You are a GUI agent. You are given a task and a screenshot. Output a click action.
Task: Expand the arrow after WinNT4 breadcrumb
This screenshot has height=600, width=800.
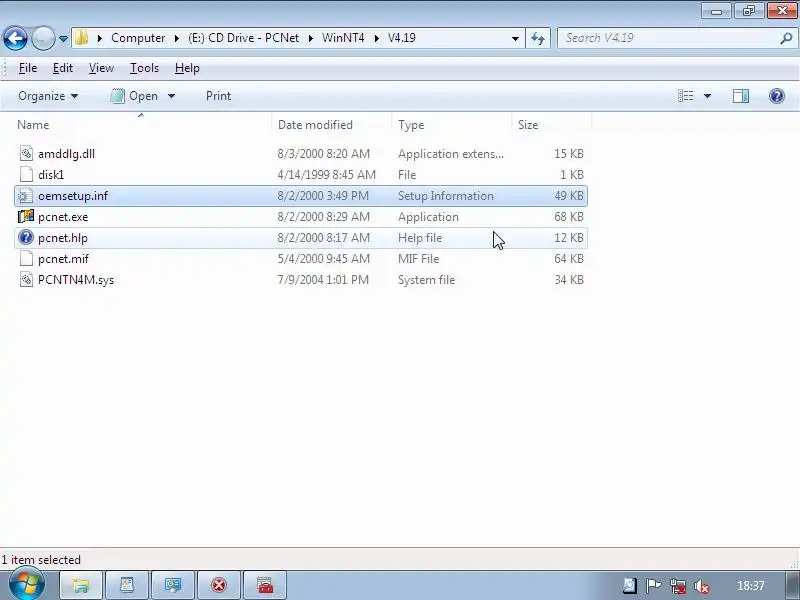pos(377,38)
